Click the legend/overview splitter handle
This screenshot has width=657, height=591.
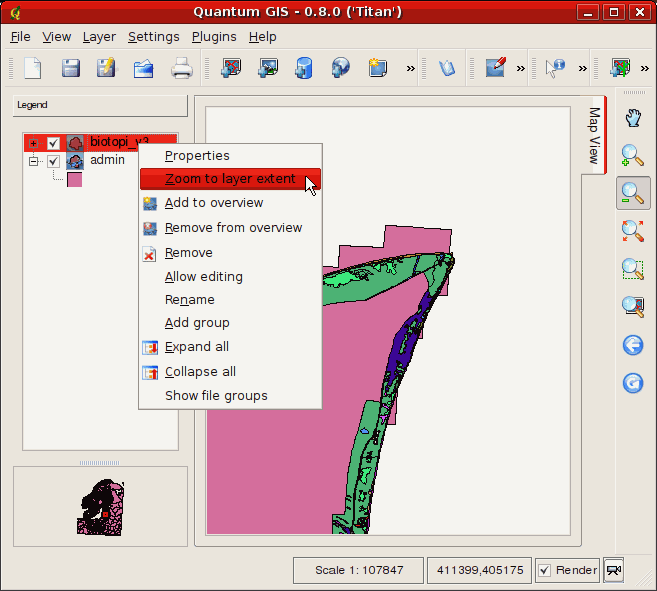coord(100,463)
